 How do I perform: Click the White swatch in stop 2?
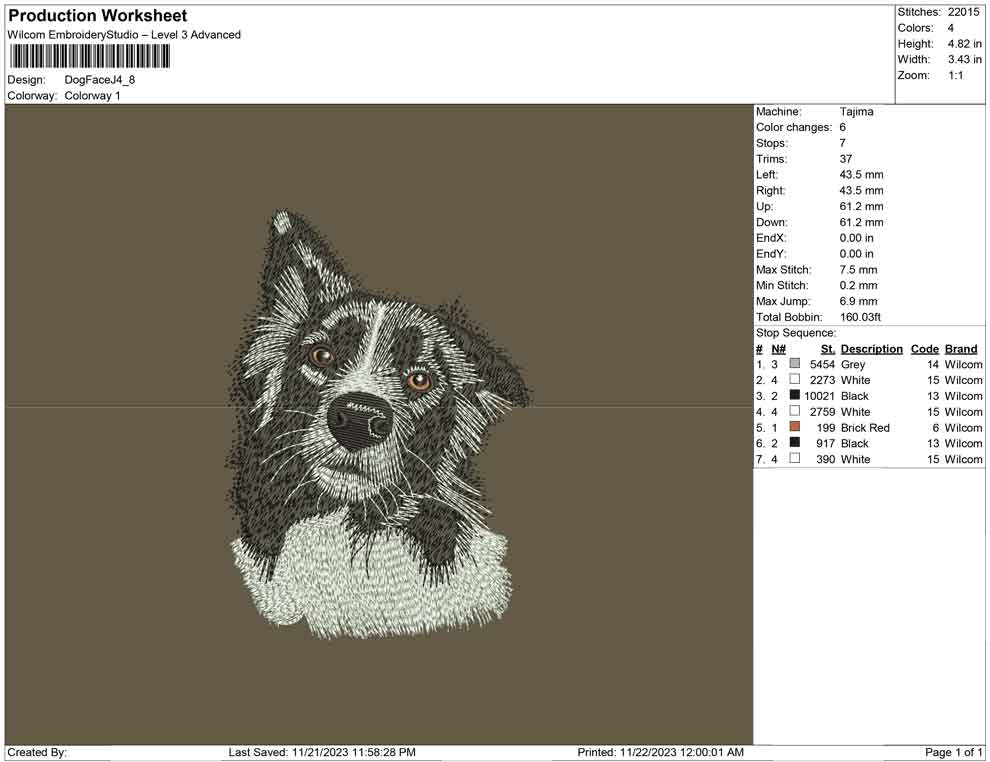(x=795, y=379)
